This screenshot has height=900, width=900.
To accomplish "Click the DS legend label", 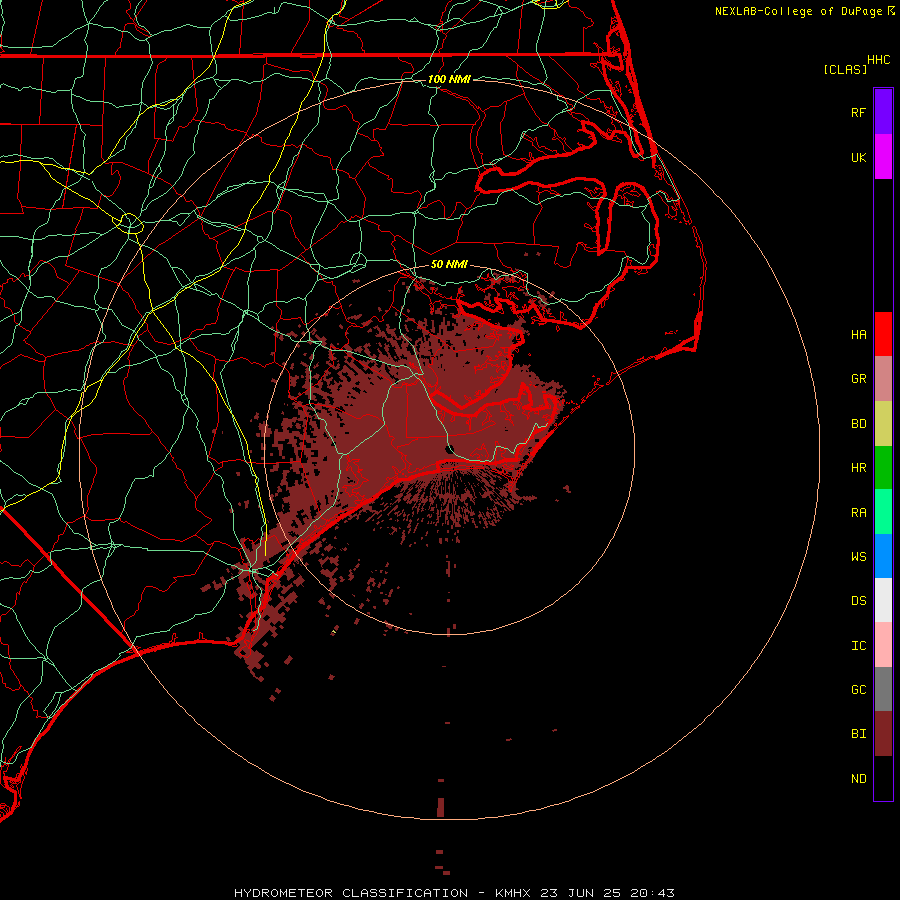I will click(858, 601).
